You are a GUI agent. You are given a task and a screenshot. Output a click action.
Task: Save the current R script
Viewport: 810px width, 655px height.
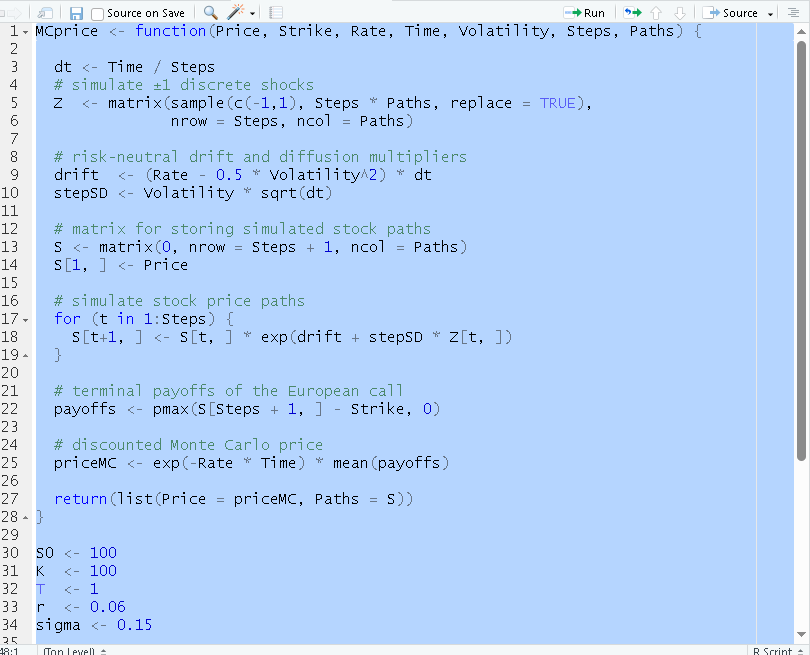tap(76, 13)
